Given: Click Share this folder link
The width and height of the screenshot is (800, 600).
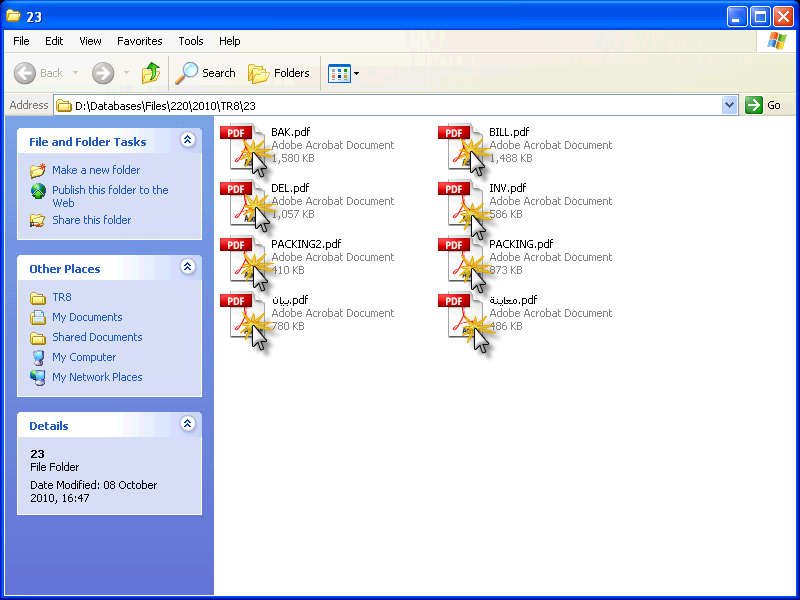Looking at the screenshot, I should (x=91, y=220).
